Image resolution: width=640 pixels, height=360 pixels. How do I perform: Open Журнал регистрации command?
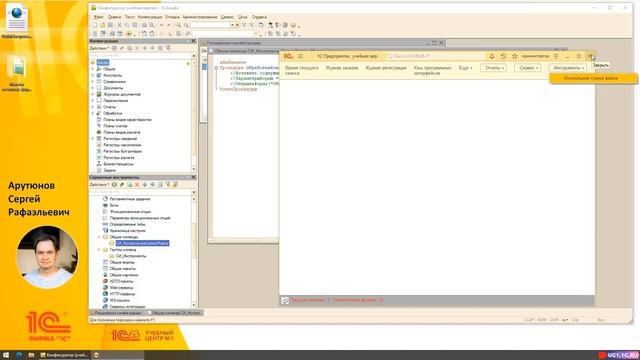(x=386, y=68)
